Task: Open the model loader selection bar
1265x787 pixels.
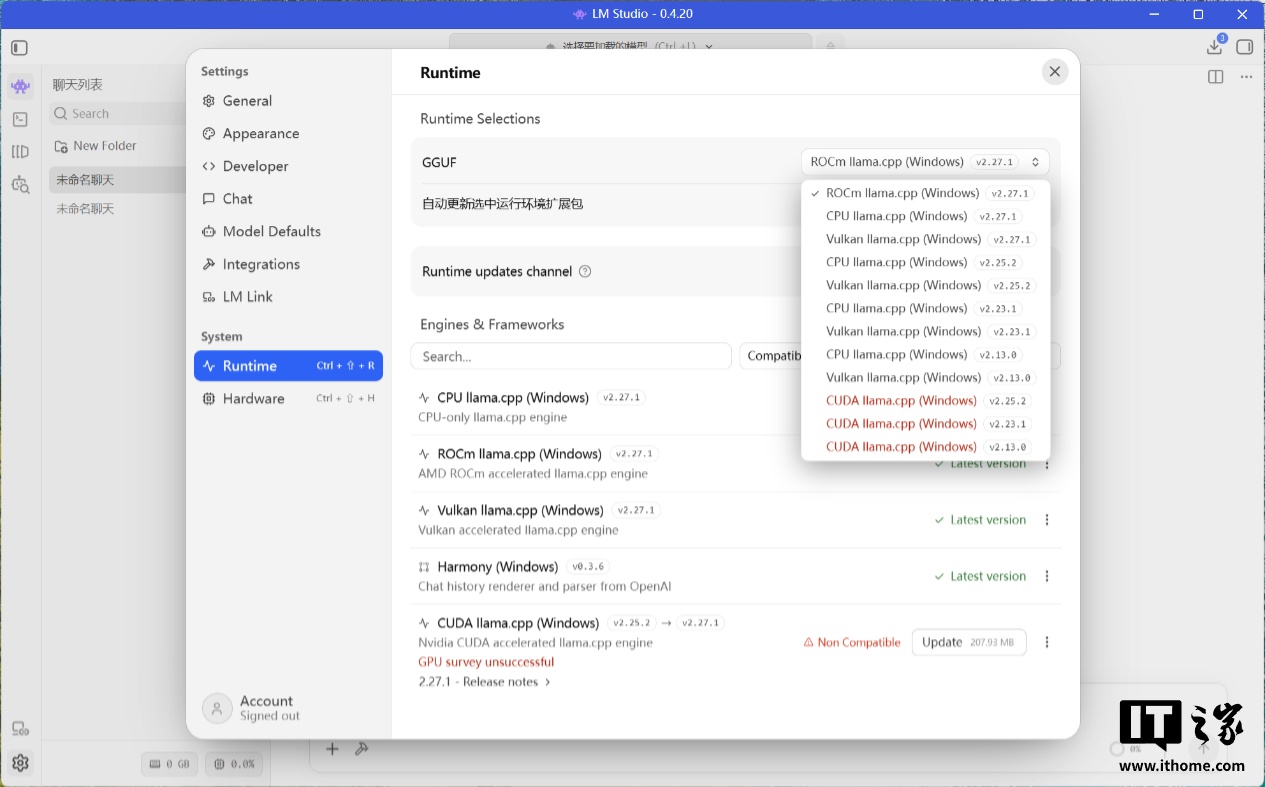Action: (630, 45)
